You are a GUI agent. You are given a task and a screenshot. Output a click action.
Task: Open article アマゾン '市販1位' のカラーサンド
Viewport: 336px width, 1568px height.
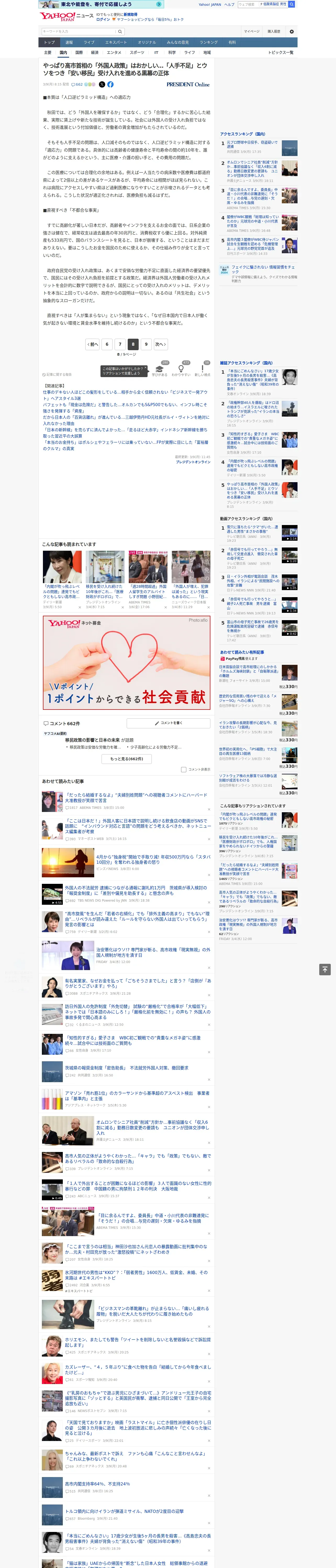pyautogui.click(x=137, y=1096)
